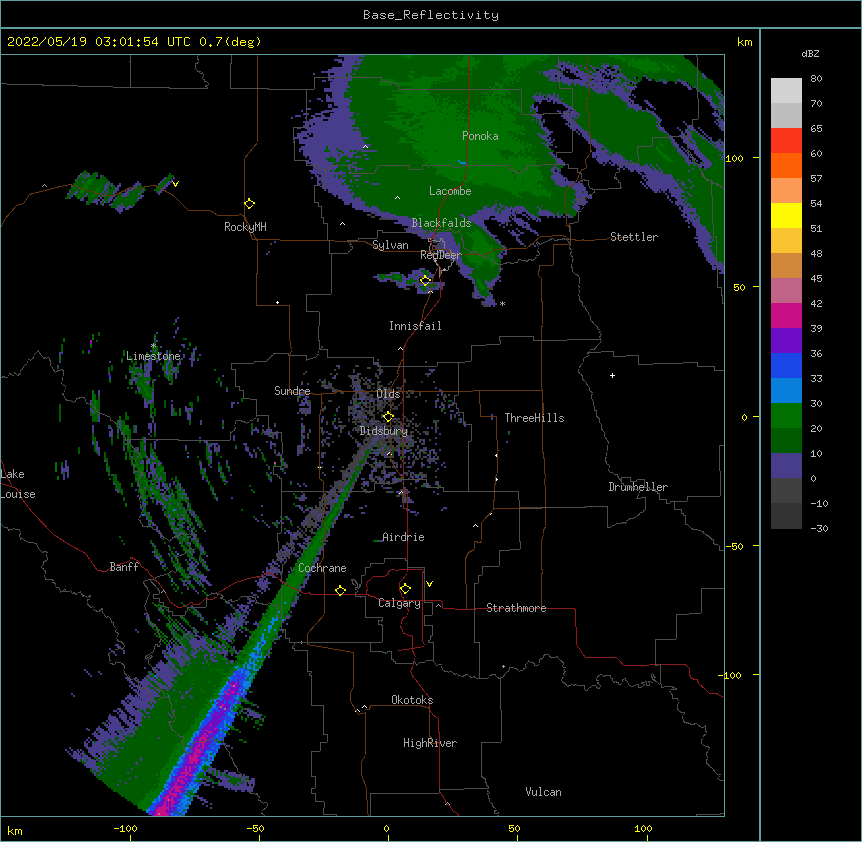Image resolution: width=862 pixels, height=842 pixels.
Task: Select the Calgary label
Action: click(399, 603)
